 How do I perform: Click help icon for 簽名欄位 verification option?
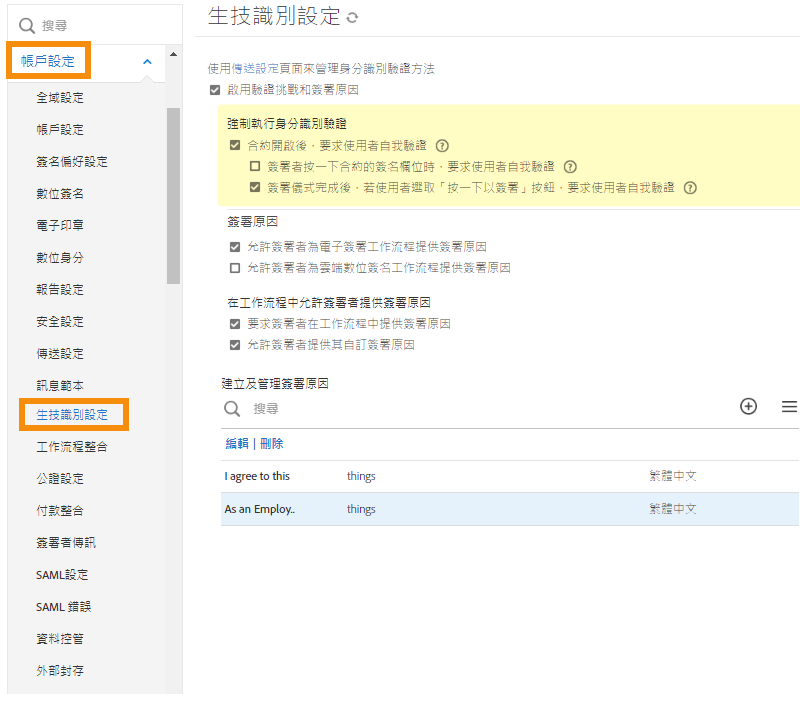(x=570, y=167)
